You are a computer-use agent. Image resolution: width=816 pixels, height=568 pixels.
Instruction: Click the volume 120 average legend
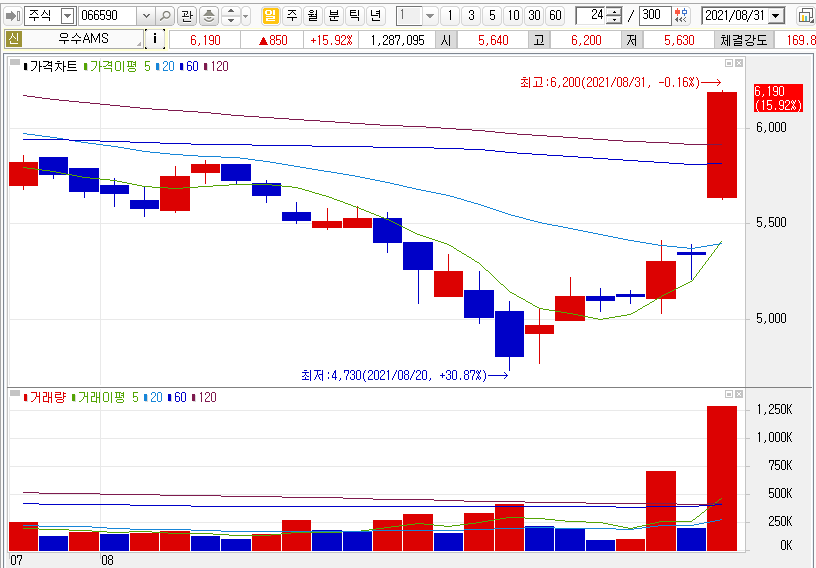(204, 397)
